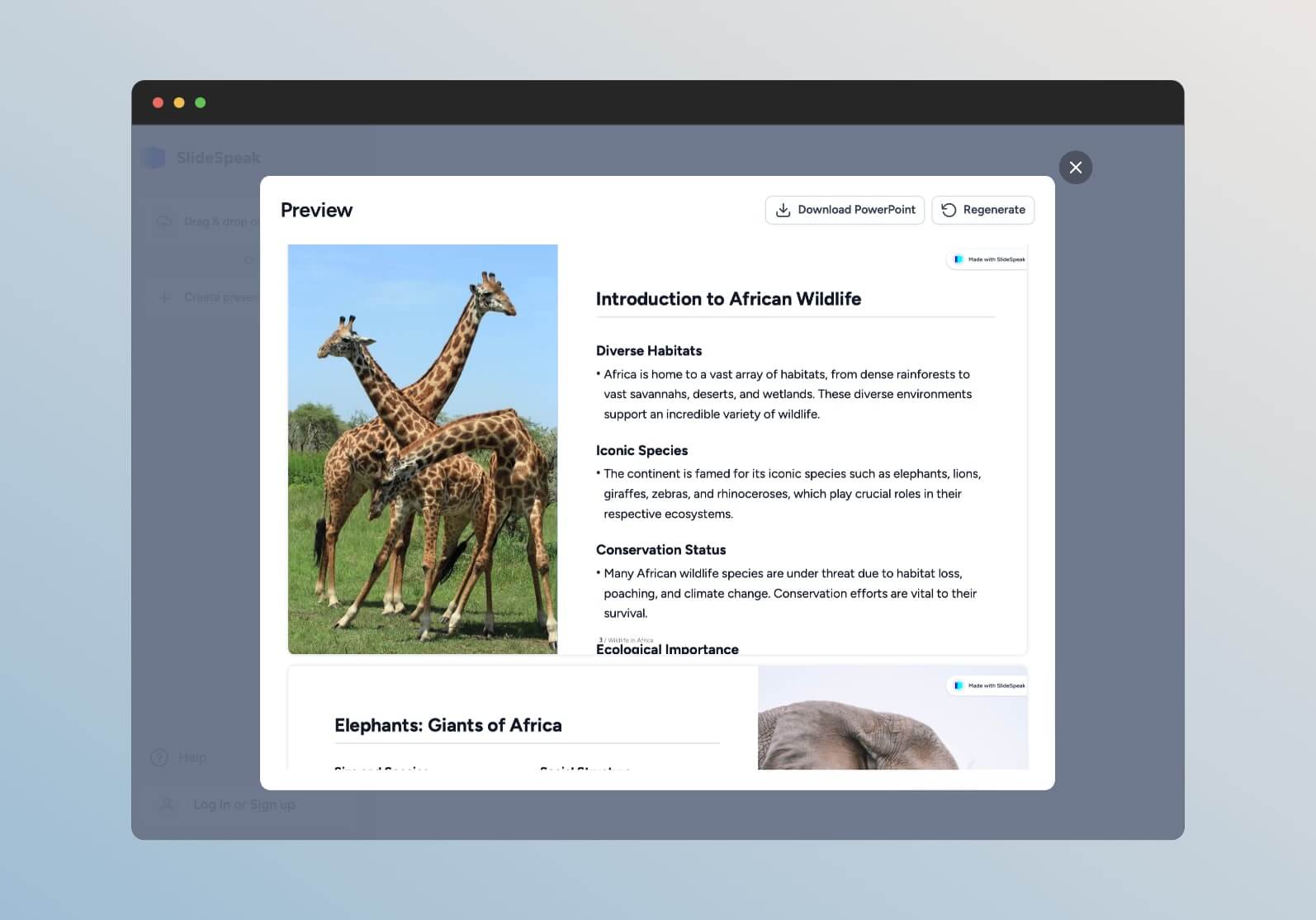Close the preview modal with the X button
Screen dimensions: 1316x920
pos(1075,168)
